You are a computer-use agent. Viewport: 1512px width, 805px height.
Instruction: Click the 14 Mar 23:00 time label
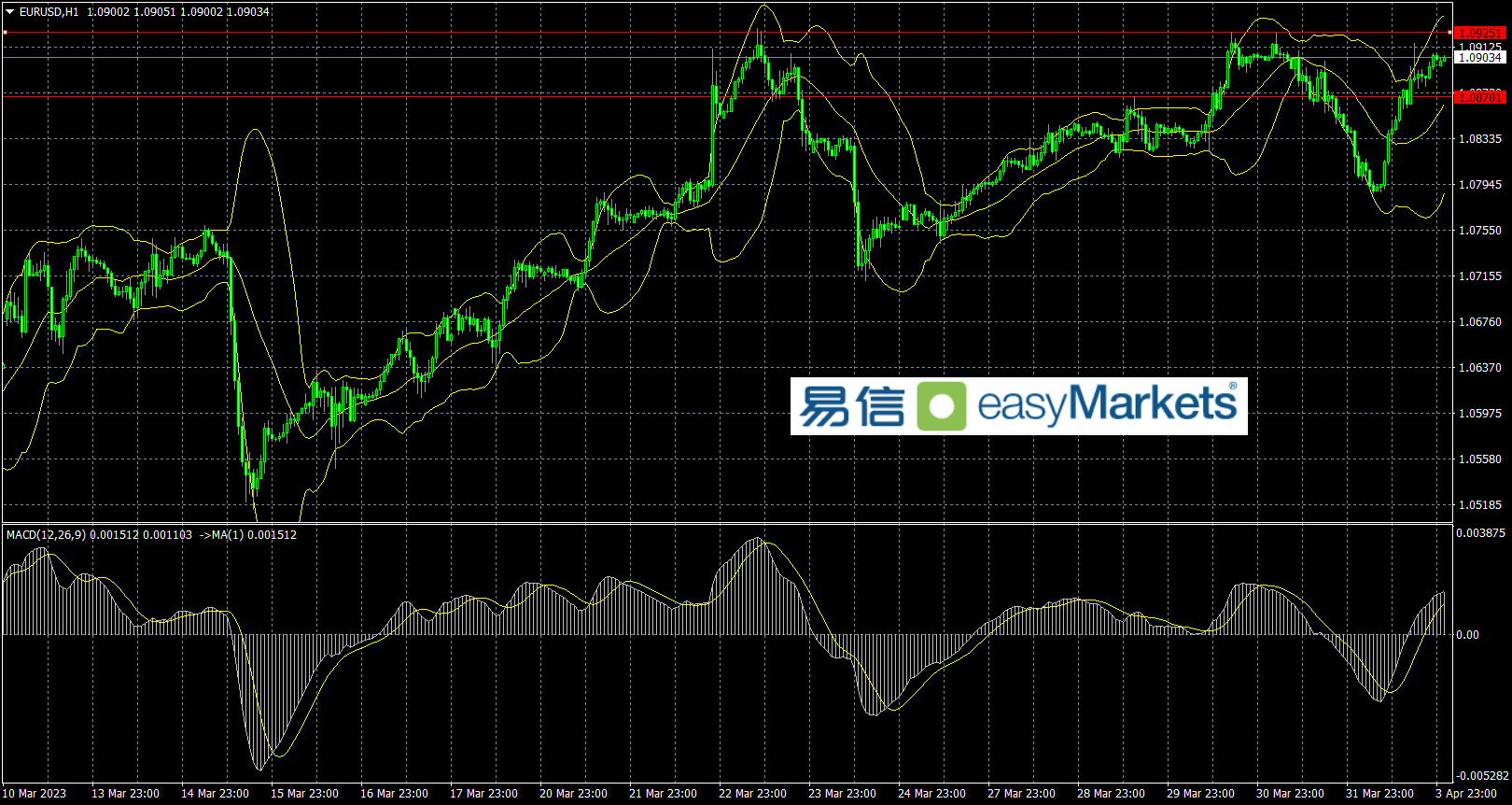[215, 794]
